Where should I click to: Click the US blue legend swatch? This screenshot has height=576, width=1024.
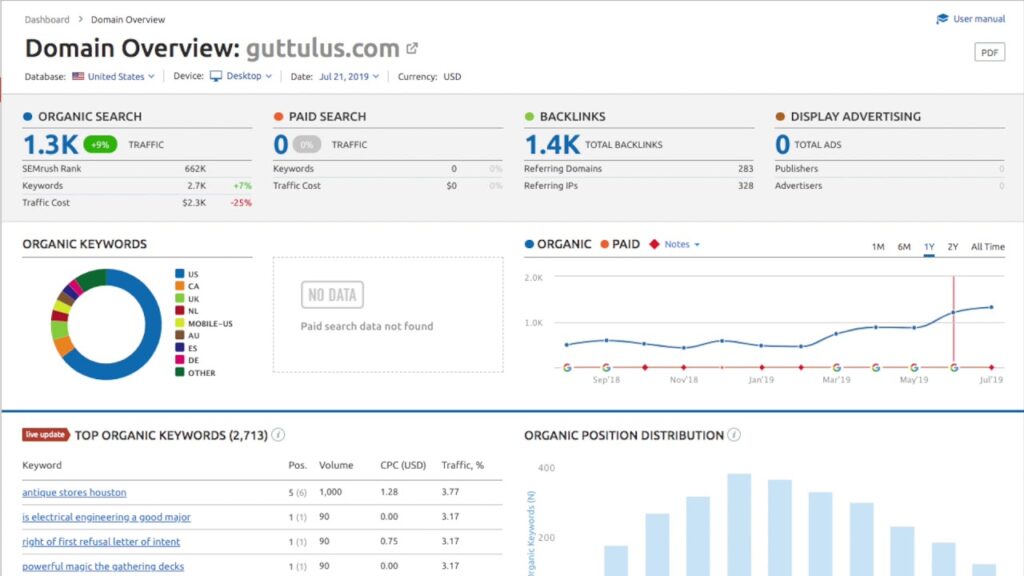180,274
